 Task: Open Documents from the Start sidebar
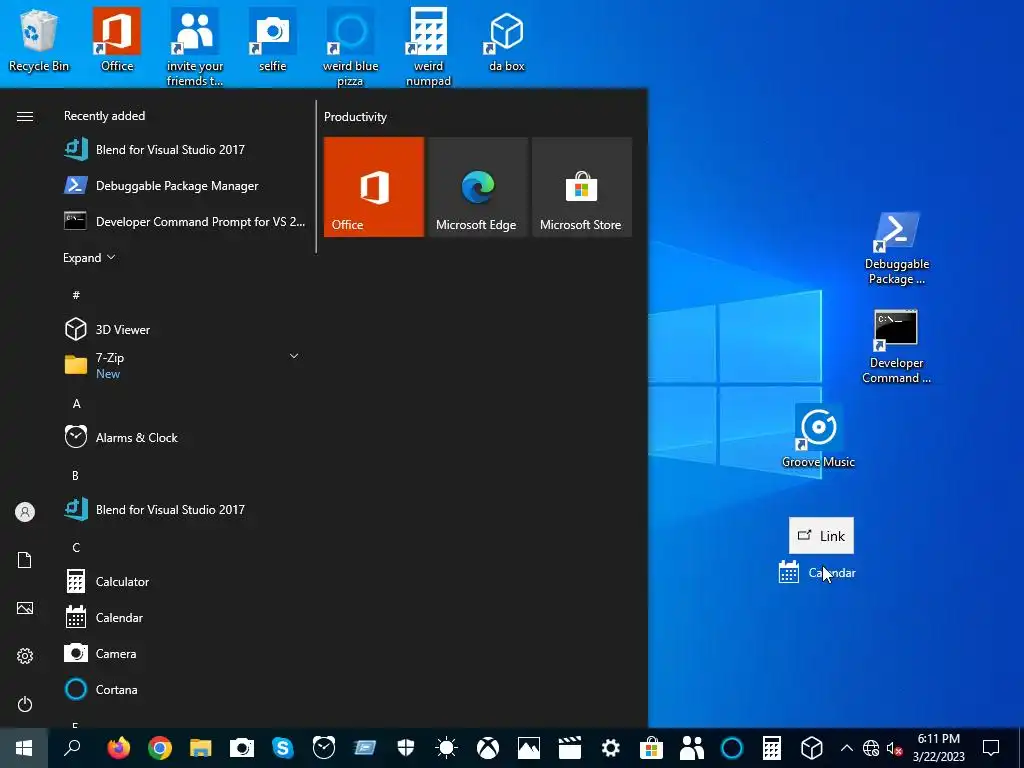[x=25, y=560]
